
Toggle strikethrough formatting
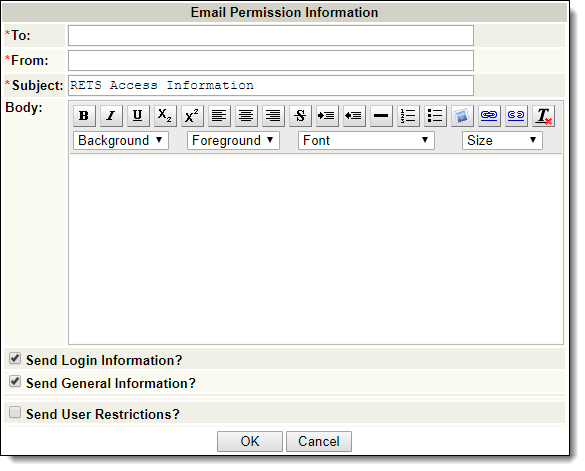(x=300, y=116)
